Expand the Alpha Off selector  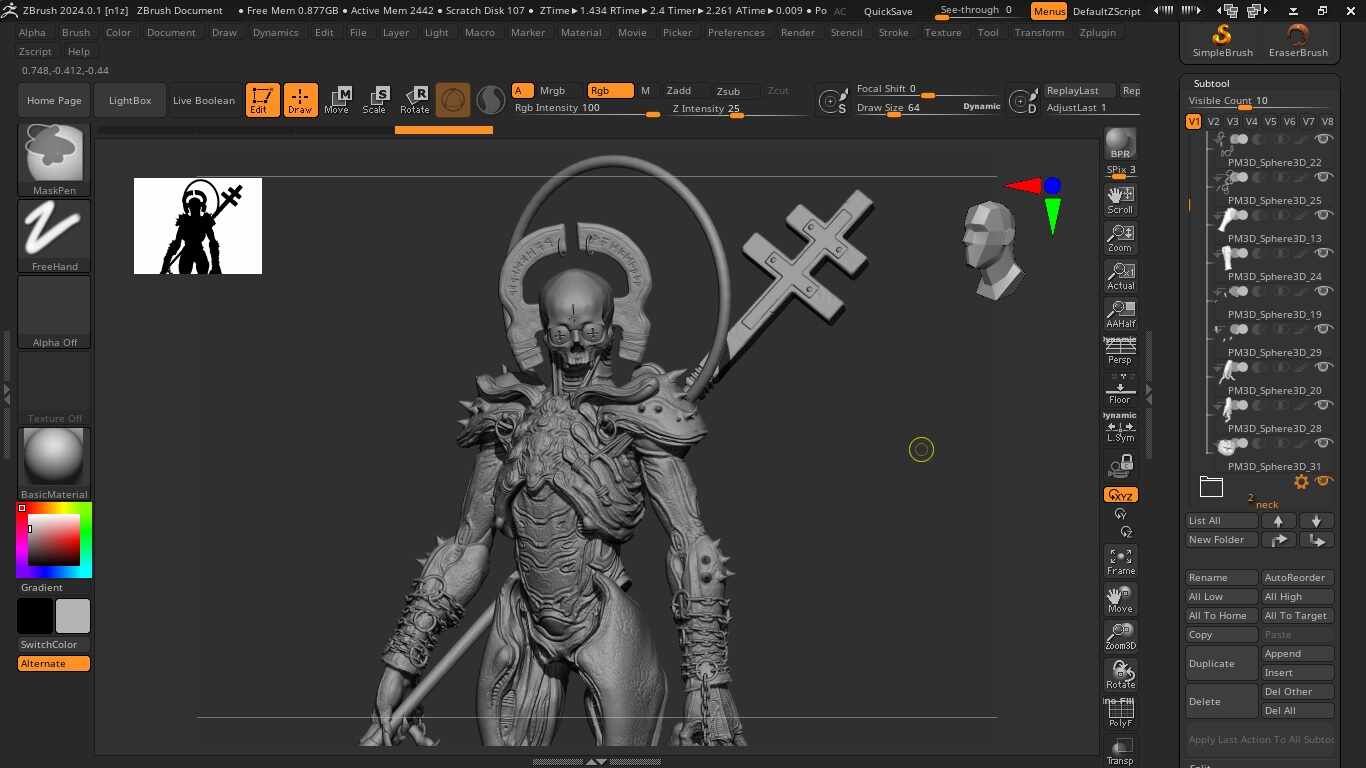click(x=54, y=312)
